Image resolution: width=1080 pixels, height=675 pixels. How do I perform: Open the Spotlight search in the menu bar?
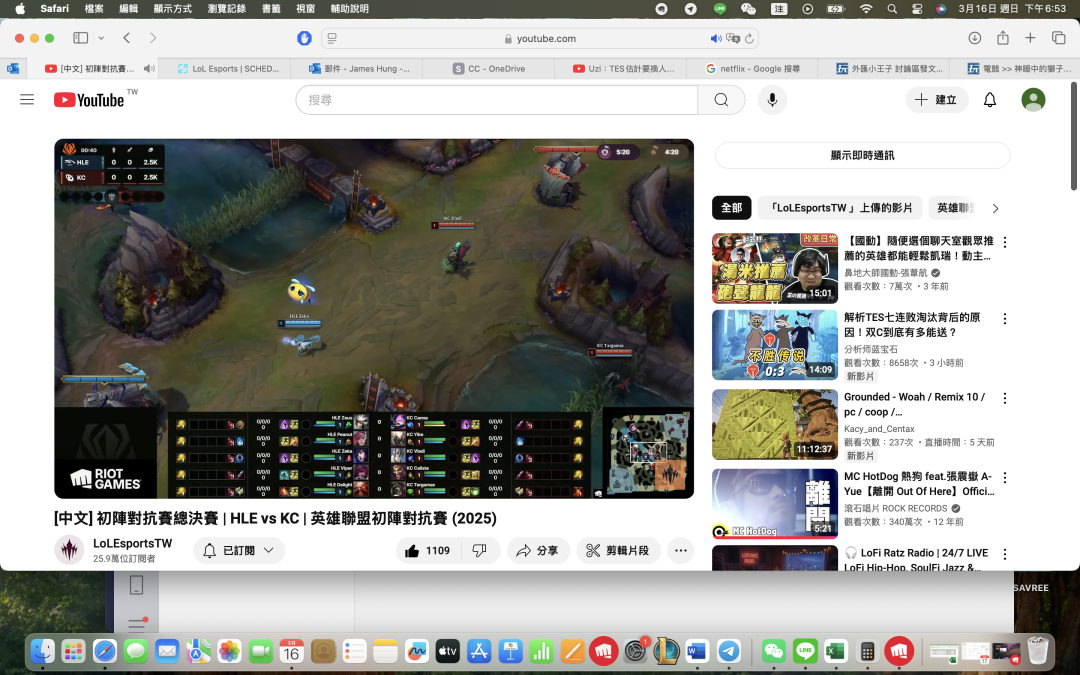coord(892,8)
